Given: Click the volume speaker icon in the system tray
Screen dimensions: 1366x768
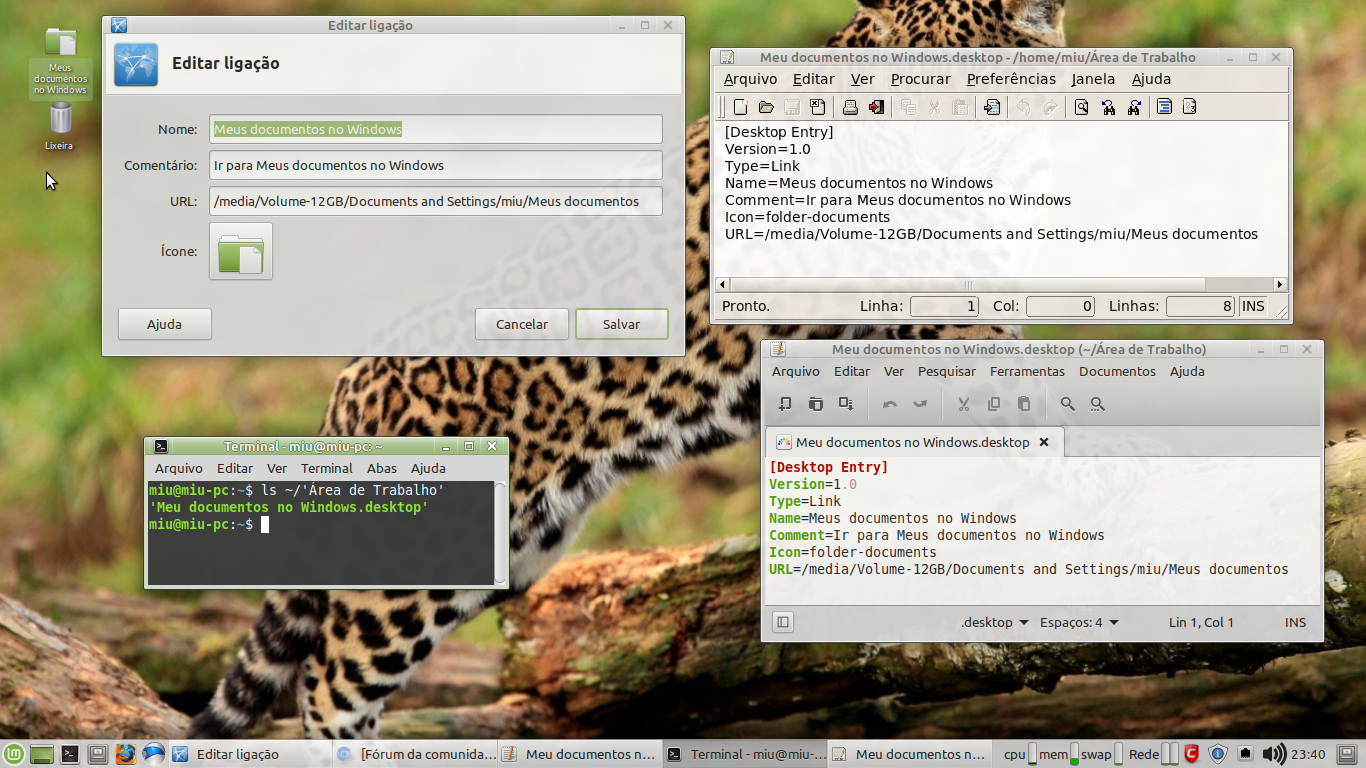Looking at the screenshot, I should [x=1272, y=754].
